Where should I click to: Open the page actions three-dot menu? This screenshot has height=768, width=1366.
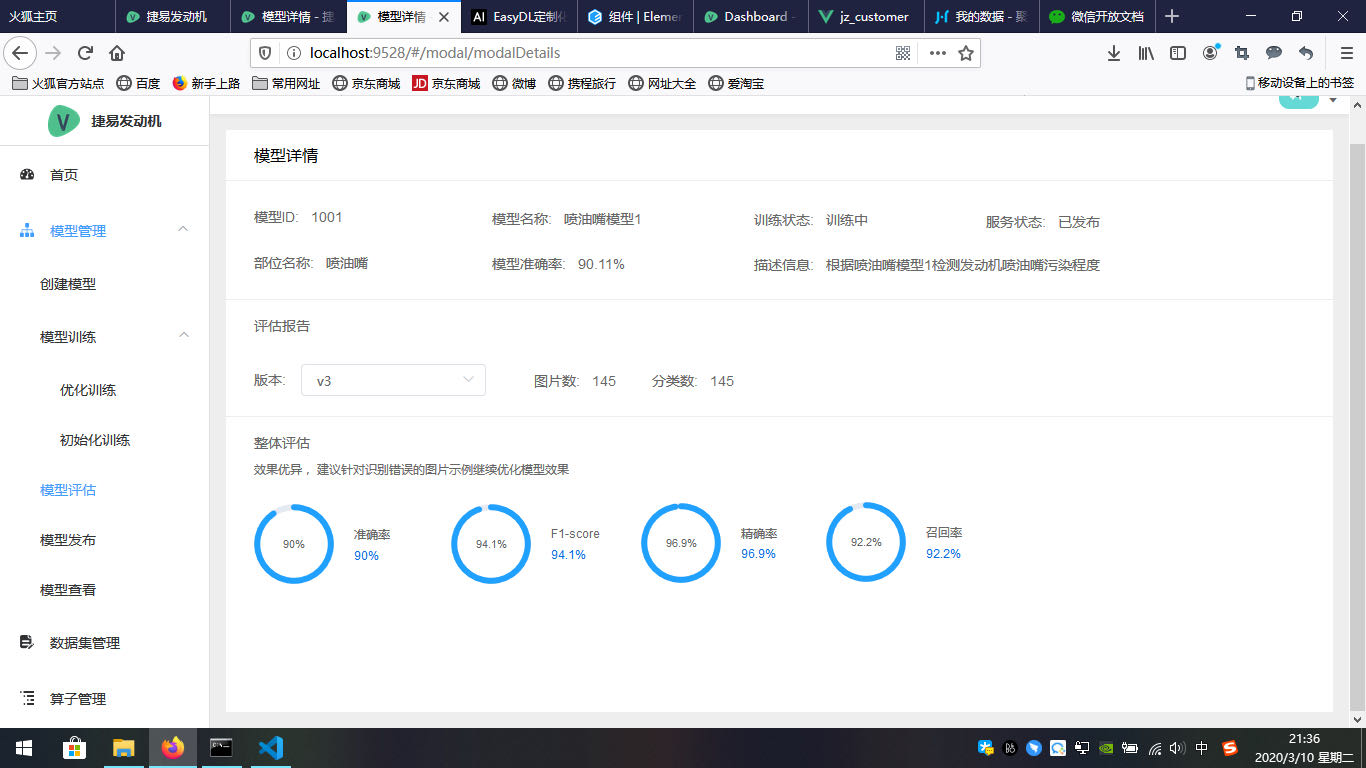[x=937, y=53]
